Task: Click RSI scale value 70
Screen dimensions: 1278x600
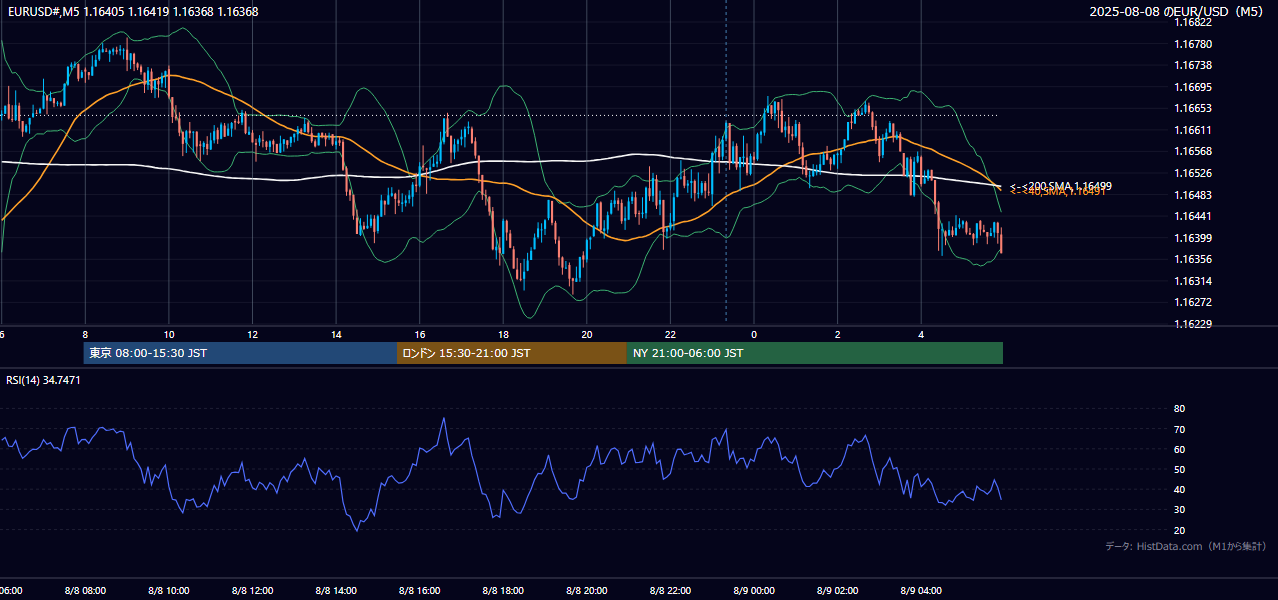Action: point(1179,429)
